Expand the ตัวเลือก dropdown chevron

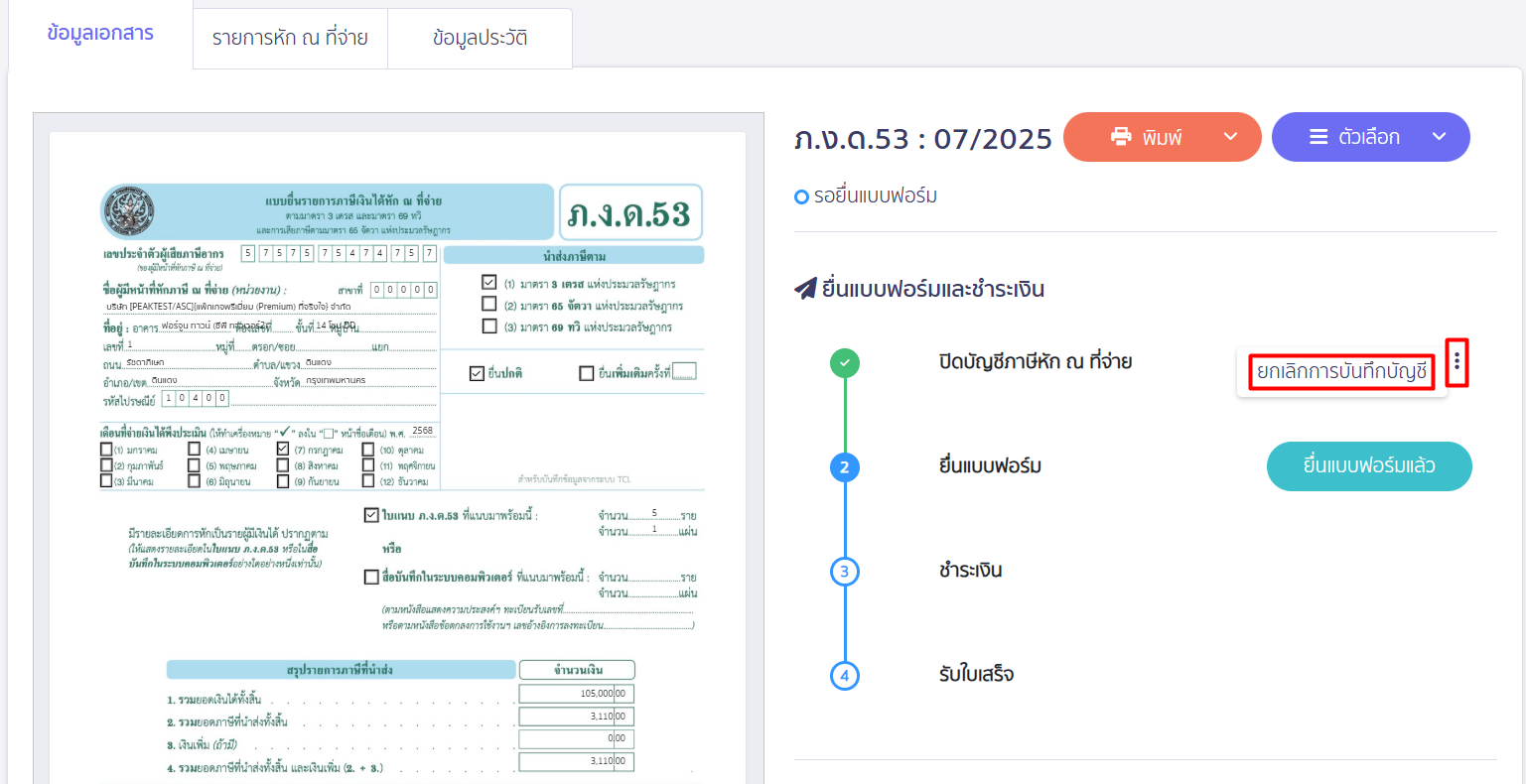1439,137
